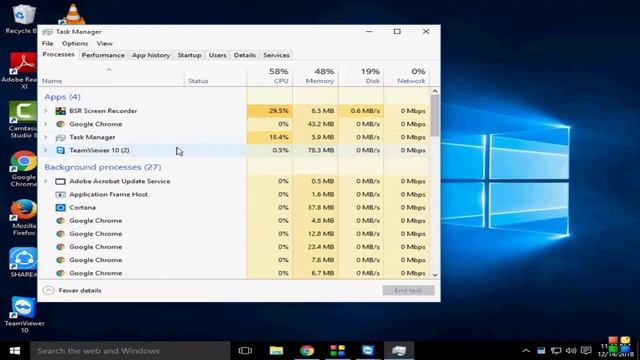Sort by the Status column header
The width and height of the screenshot is (640, 360).
click(x=216, y=76)
